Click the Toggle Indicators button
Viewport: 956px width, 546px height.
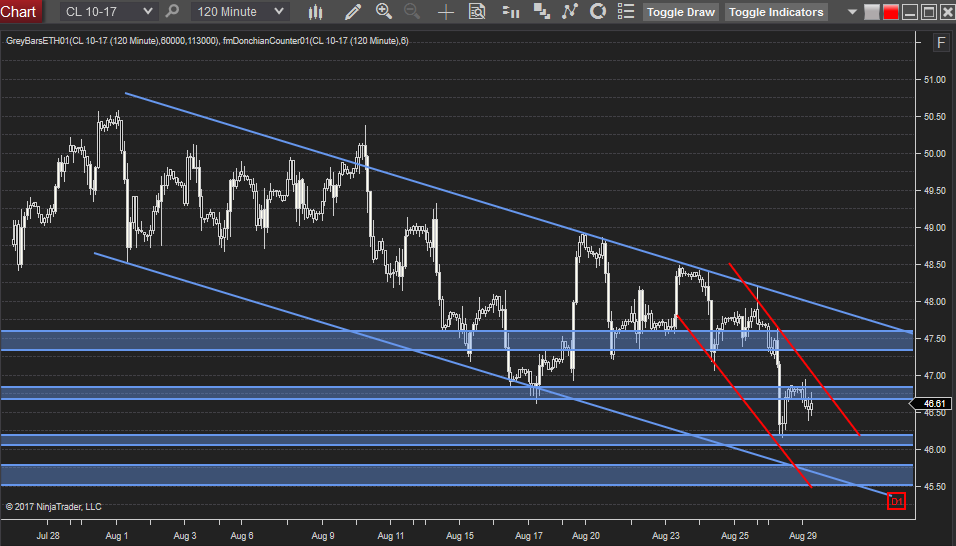776,12
